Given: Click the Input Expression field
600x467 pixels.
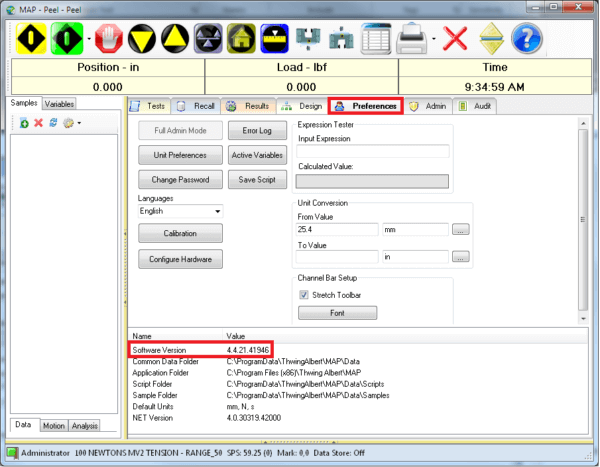Looking at the screenshot, I should pos(373,151).
